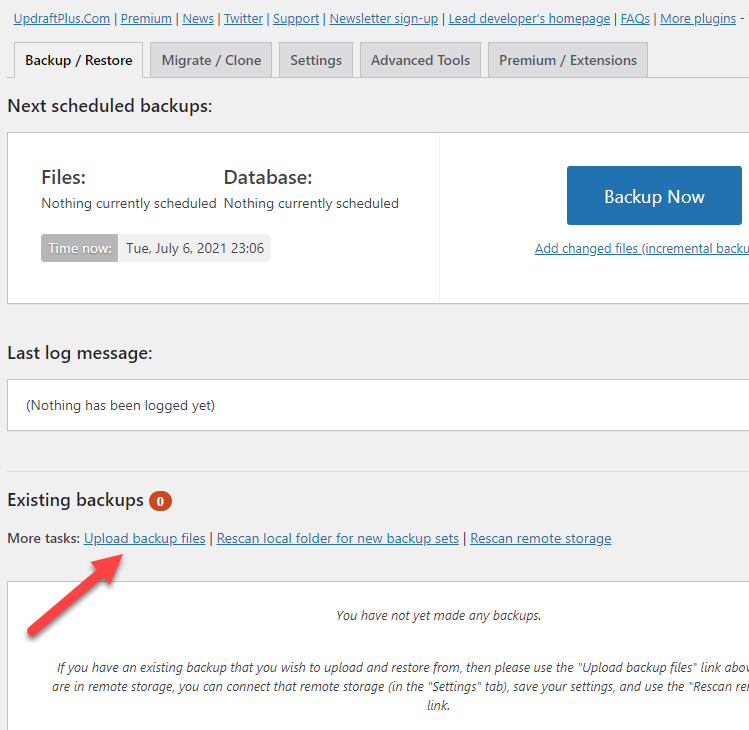This screenshot has height=730, width=749.
Task: Open the UpdraftPlus.Com link
Action: [60, 18]
